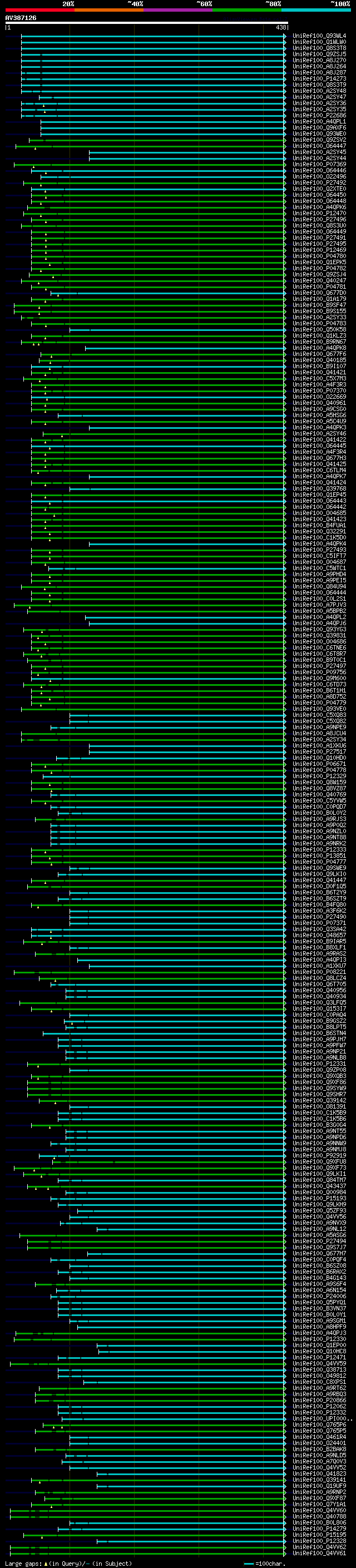Viewport: 356px width, 1568px height.
Task: Select hit UniRef100_Q8S3T8
Action: [x=319, y=48]
